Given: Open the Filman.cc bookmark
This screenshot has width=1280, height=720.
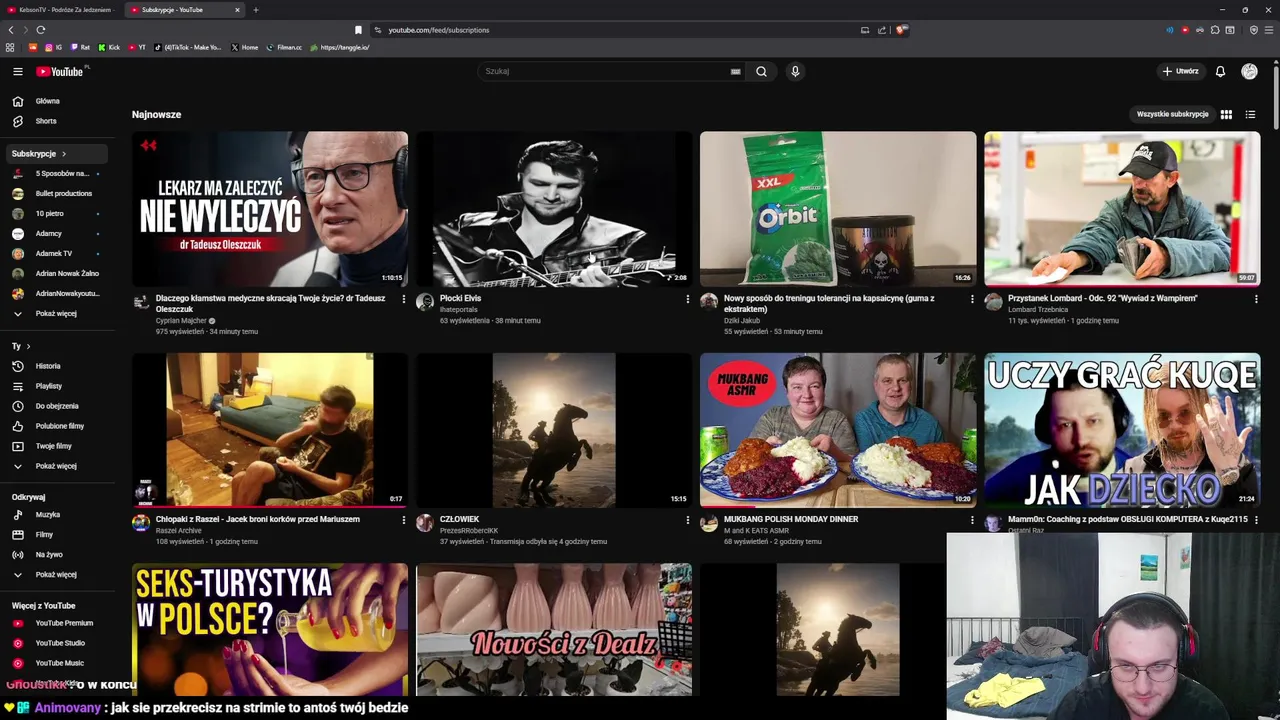Looking at the screenshot, I should 284,47.
